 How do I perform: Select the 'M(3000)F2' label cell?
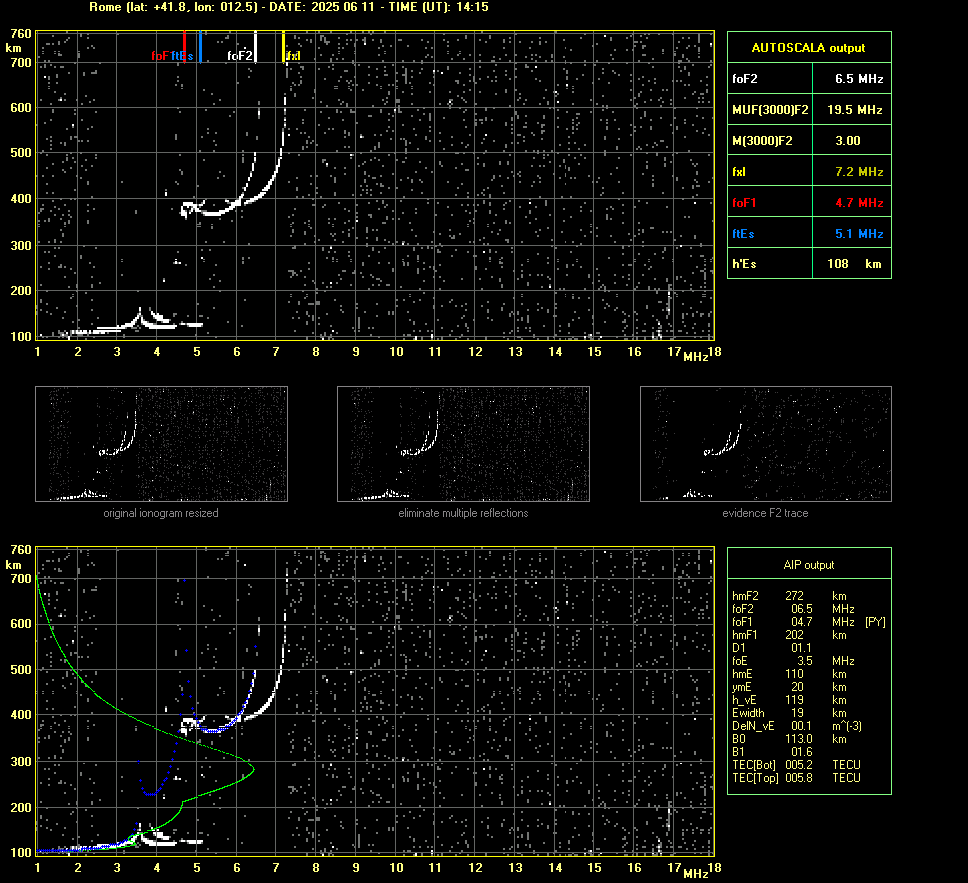770,141
